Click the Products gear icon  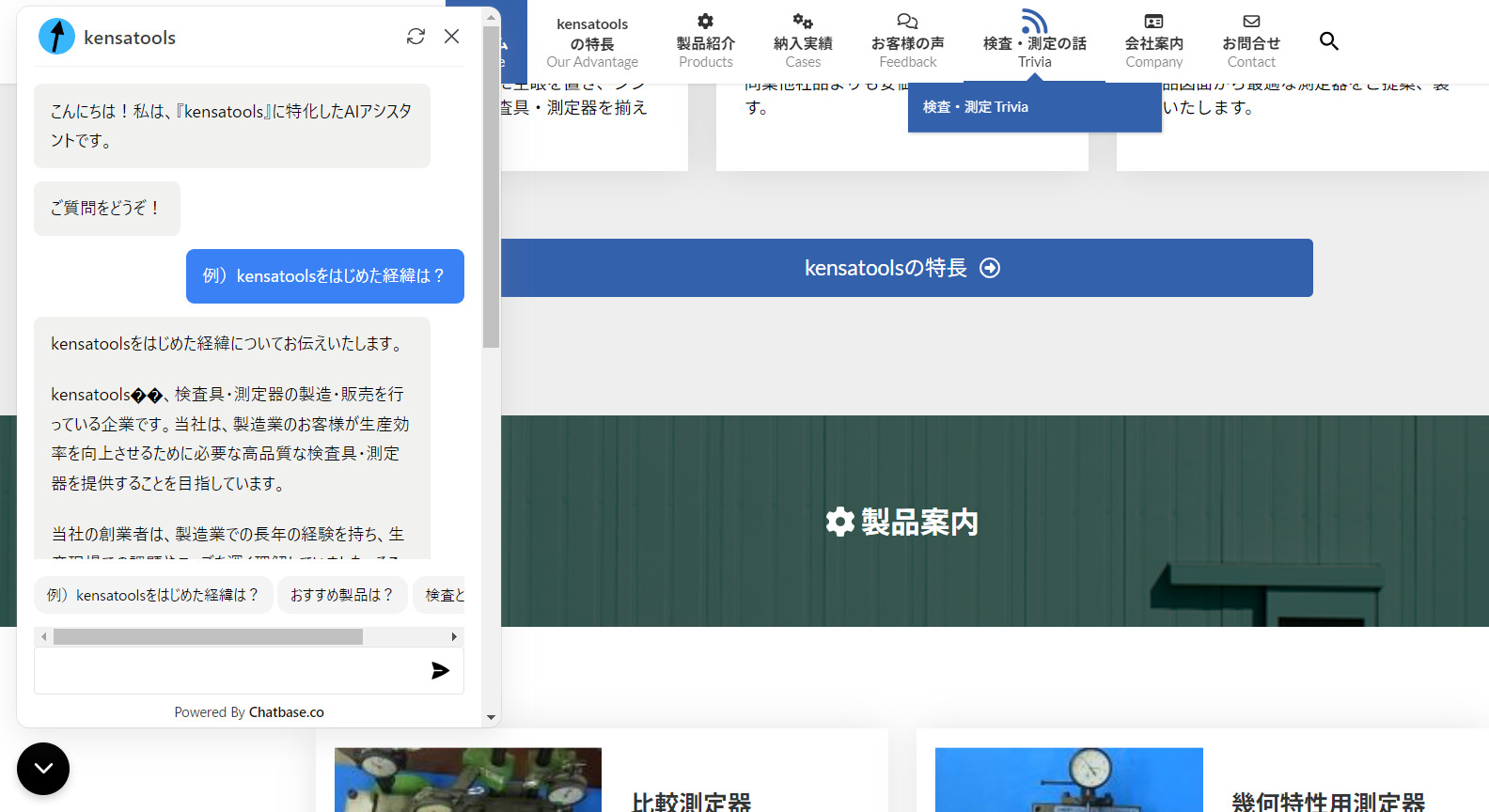[706, 21]
